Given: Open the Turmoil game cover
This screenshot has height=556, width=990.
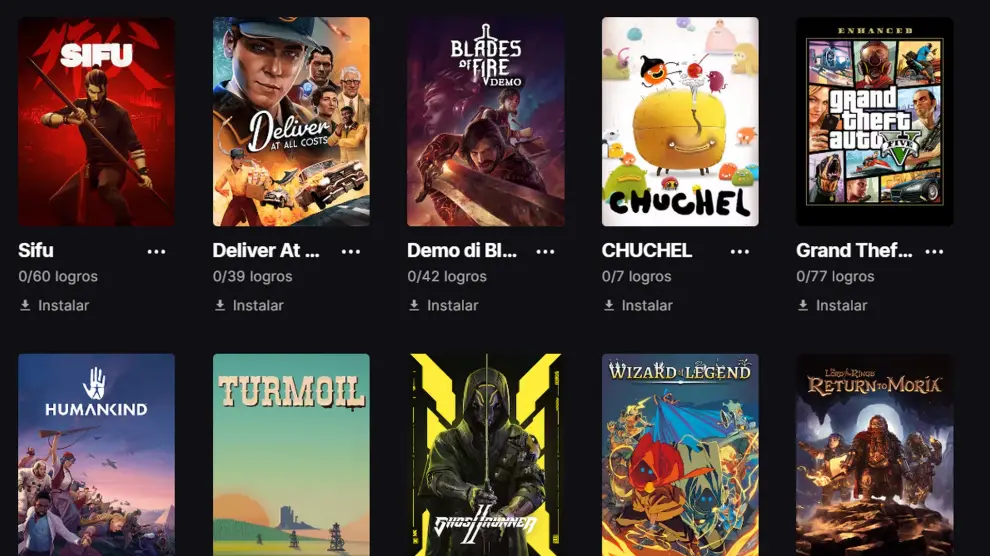Looking at the screenshot, I should pyautogui.click(x=291, y=454).
